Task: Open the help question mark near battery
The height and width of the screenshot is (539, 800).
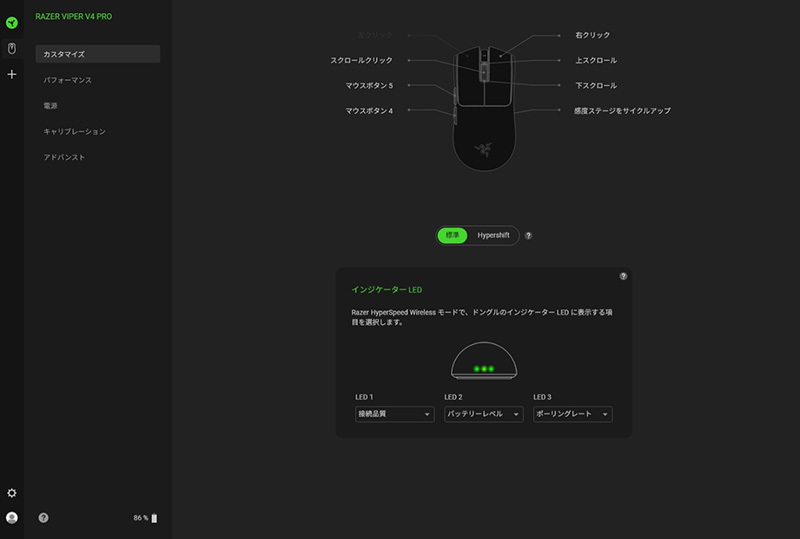Action: 43,518
